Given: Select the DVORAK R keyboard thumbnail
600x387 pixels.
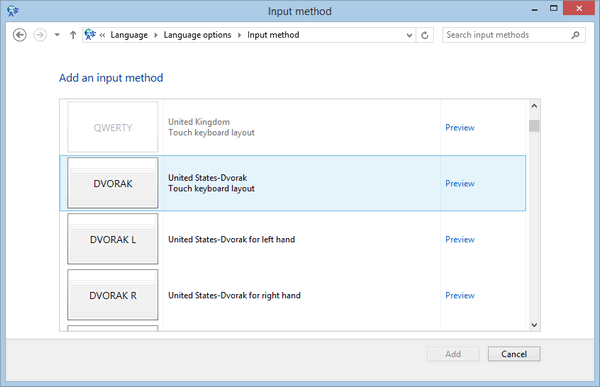Looking at the screenshot, I should tap(112, 295).
